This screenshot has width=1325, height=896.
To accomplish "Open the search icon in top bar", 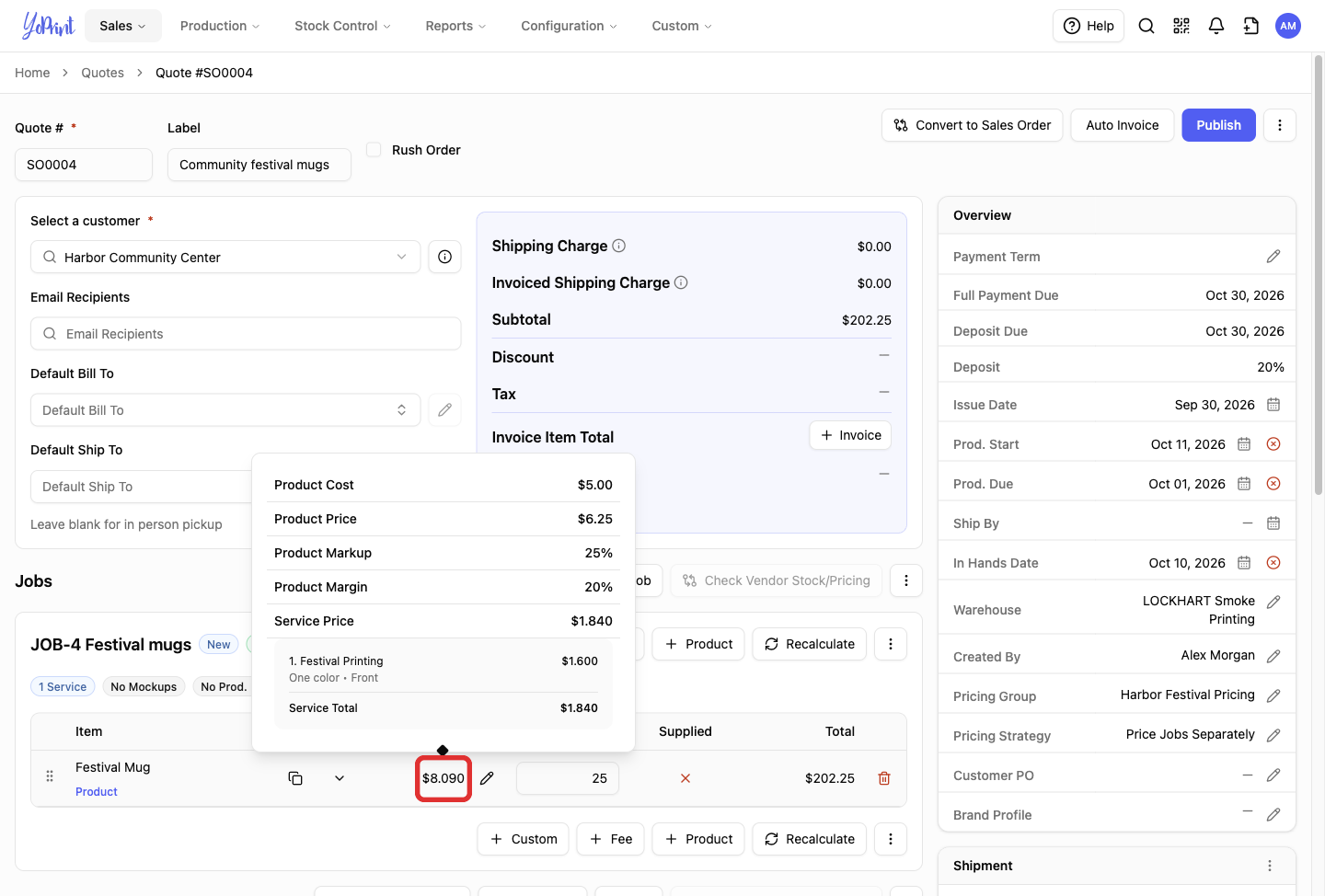I will (x=1146, y=26).
